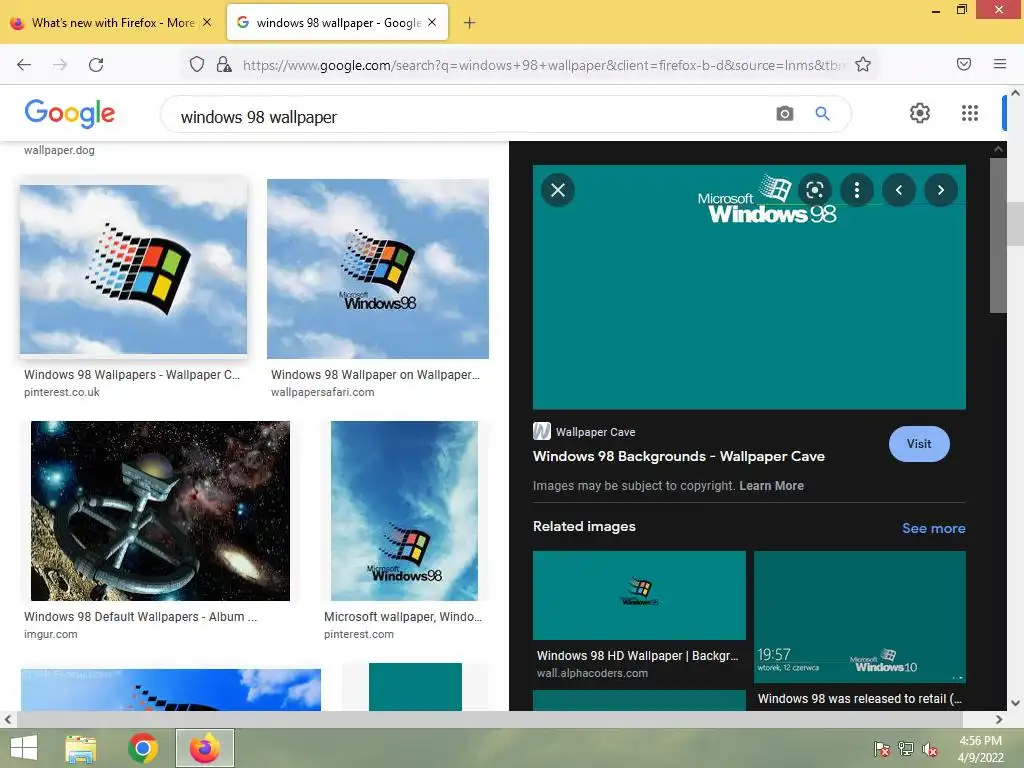Go back to the previous page

24,65
